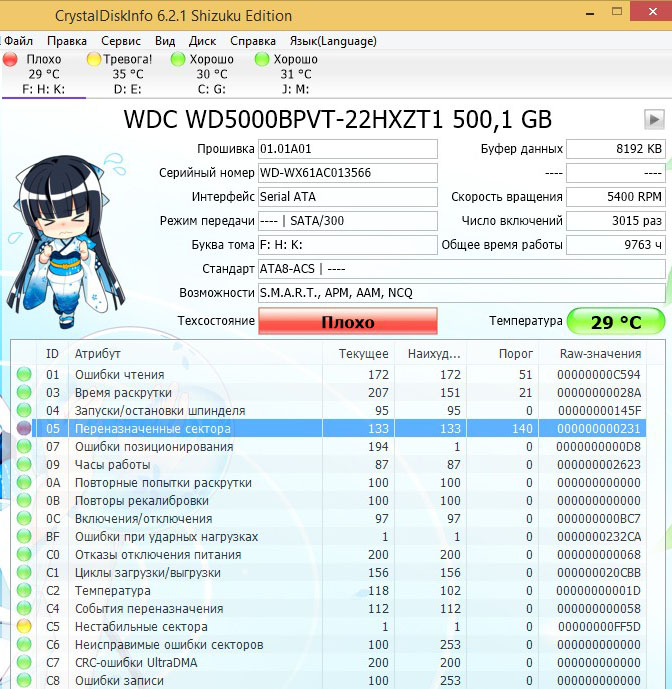Click status icon for Повторы рекалибровки

coord(24,500)
